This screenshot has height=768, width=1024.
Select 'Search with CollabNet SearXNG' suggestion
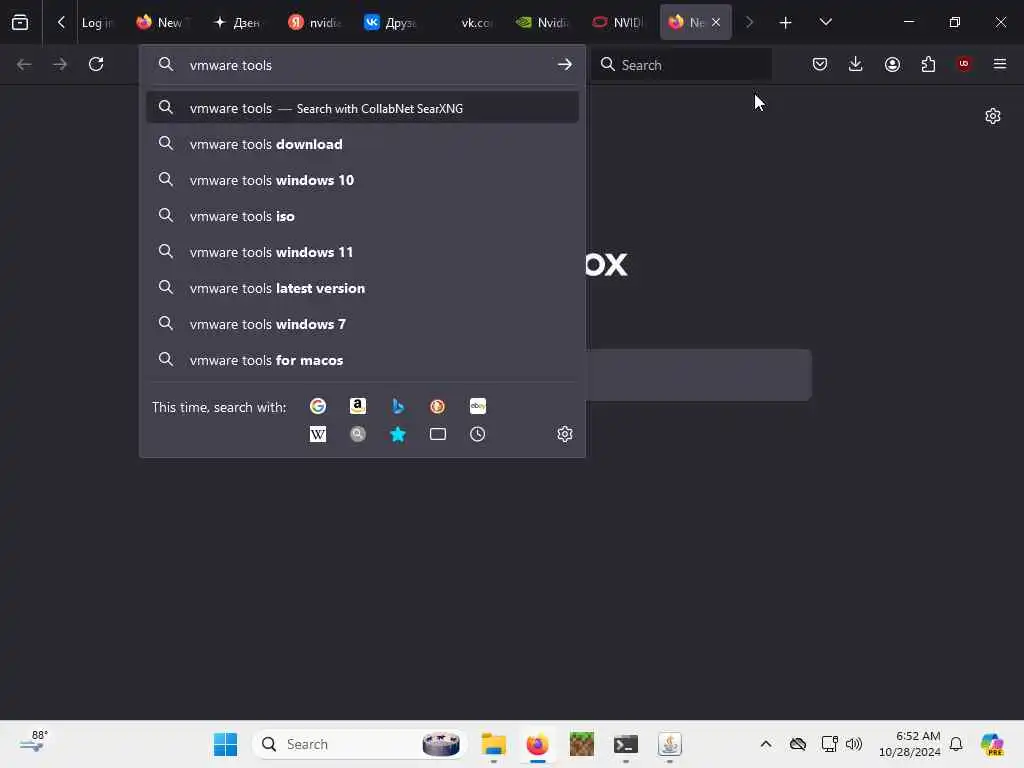point(362,108)
